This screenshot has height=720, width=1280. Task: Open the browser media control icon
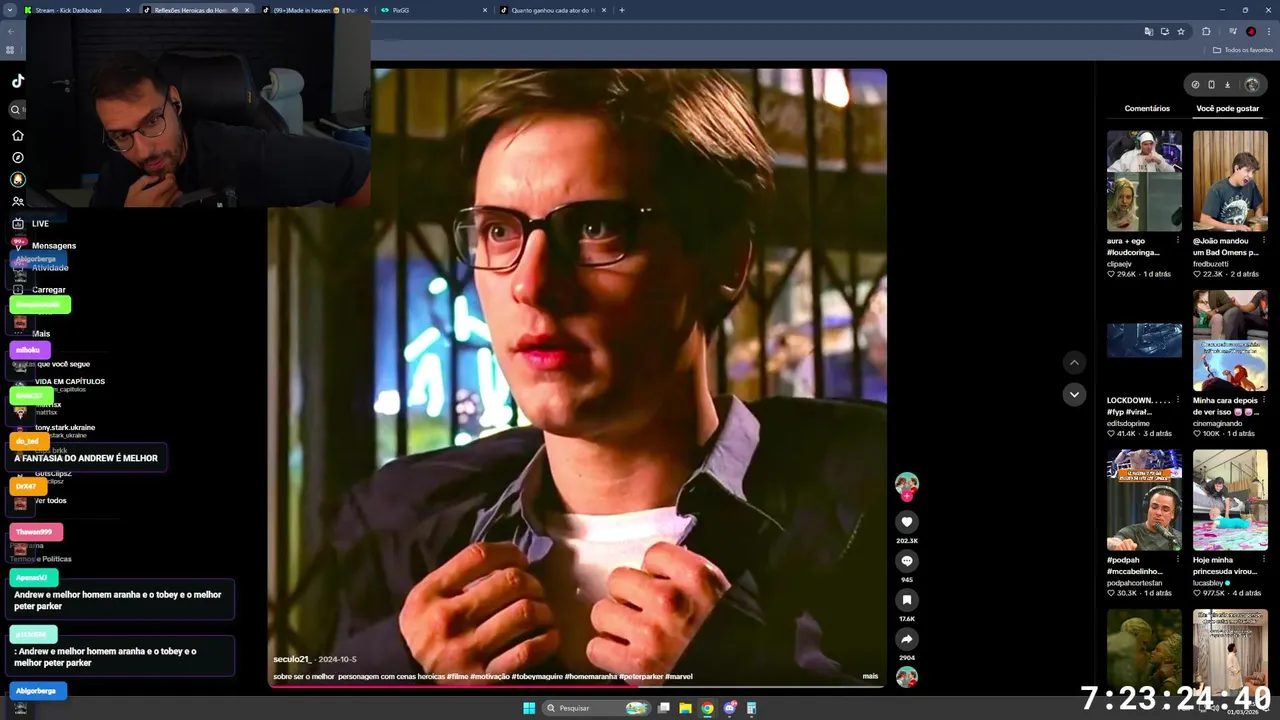click(1232, 31)
